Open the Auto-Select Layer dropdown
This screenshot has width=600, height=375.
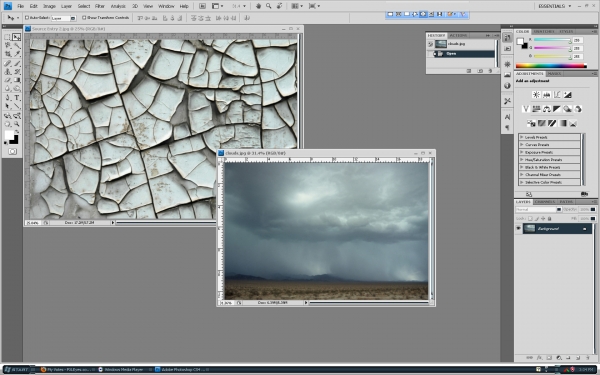point(63,18)
